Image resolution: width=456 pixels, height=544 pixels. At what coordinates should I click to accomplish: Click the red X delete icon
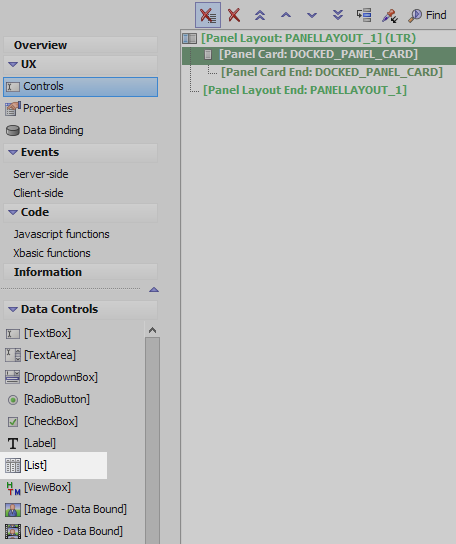point(234,15)
